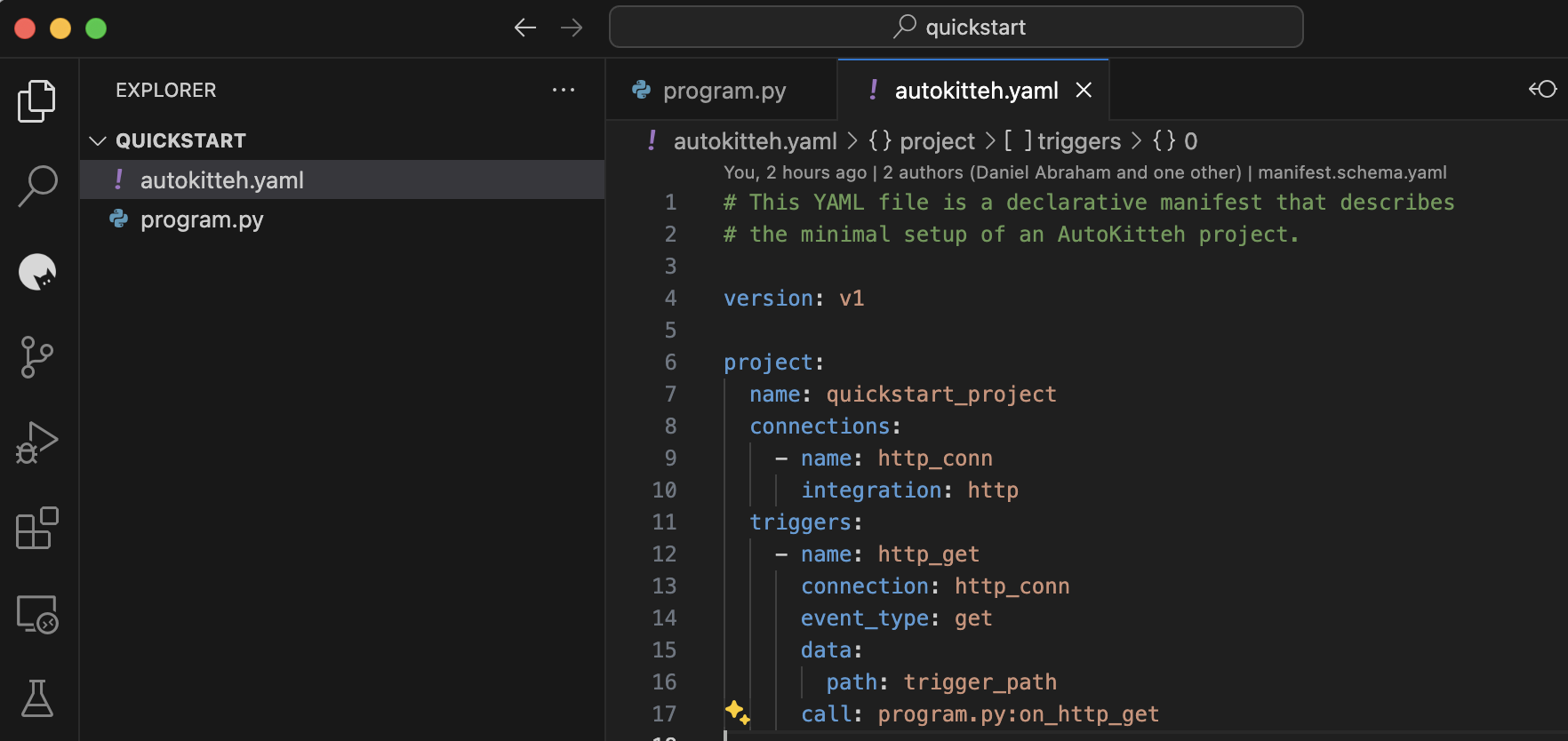The image size is (1568, 741).
Task: Collapse the QUICKSTART folder section
Action: tap(98, 140)
